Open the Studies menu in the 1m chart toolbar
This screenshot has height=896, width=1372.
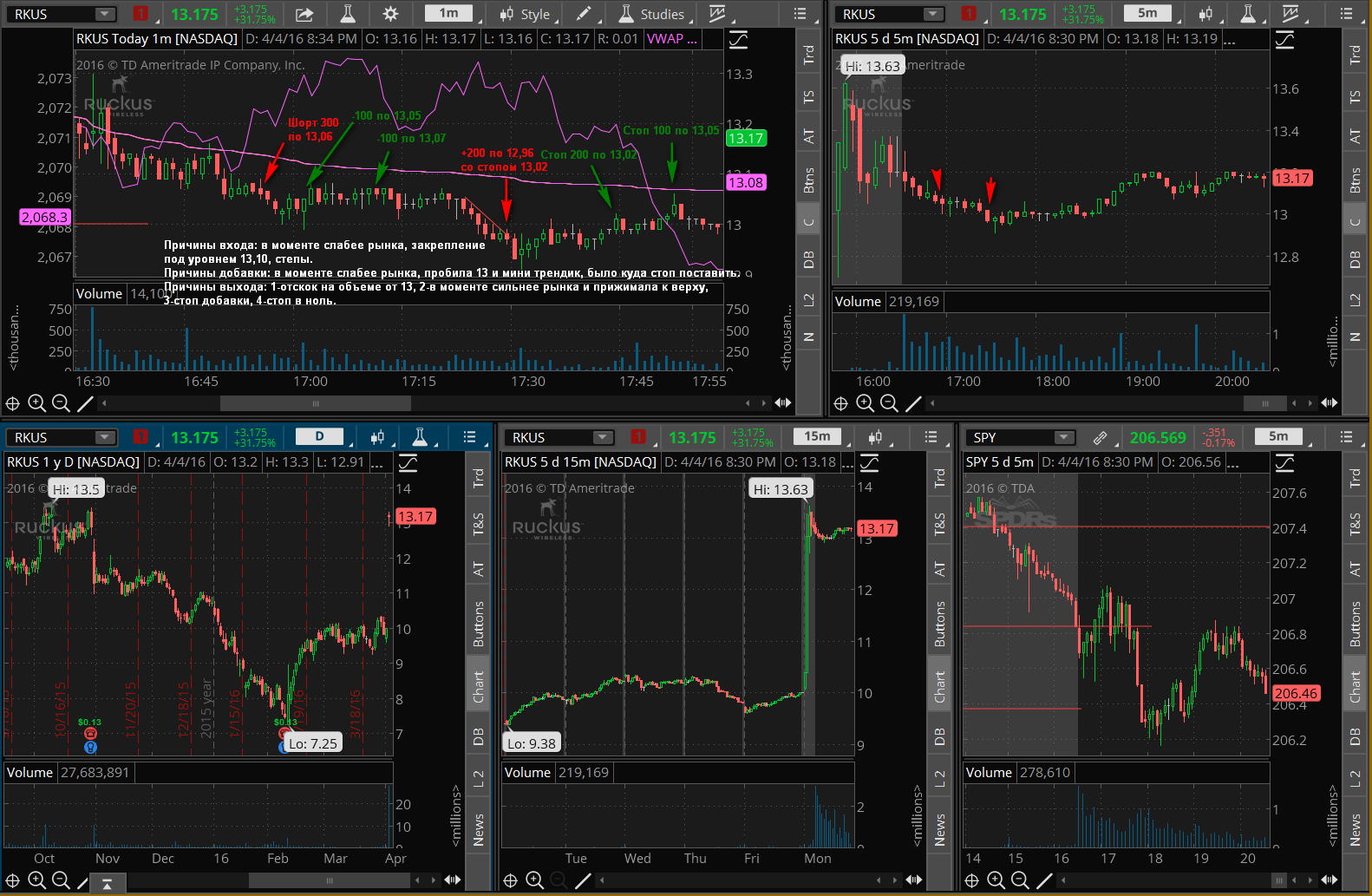pos(652,14)
